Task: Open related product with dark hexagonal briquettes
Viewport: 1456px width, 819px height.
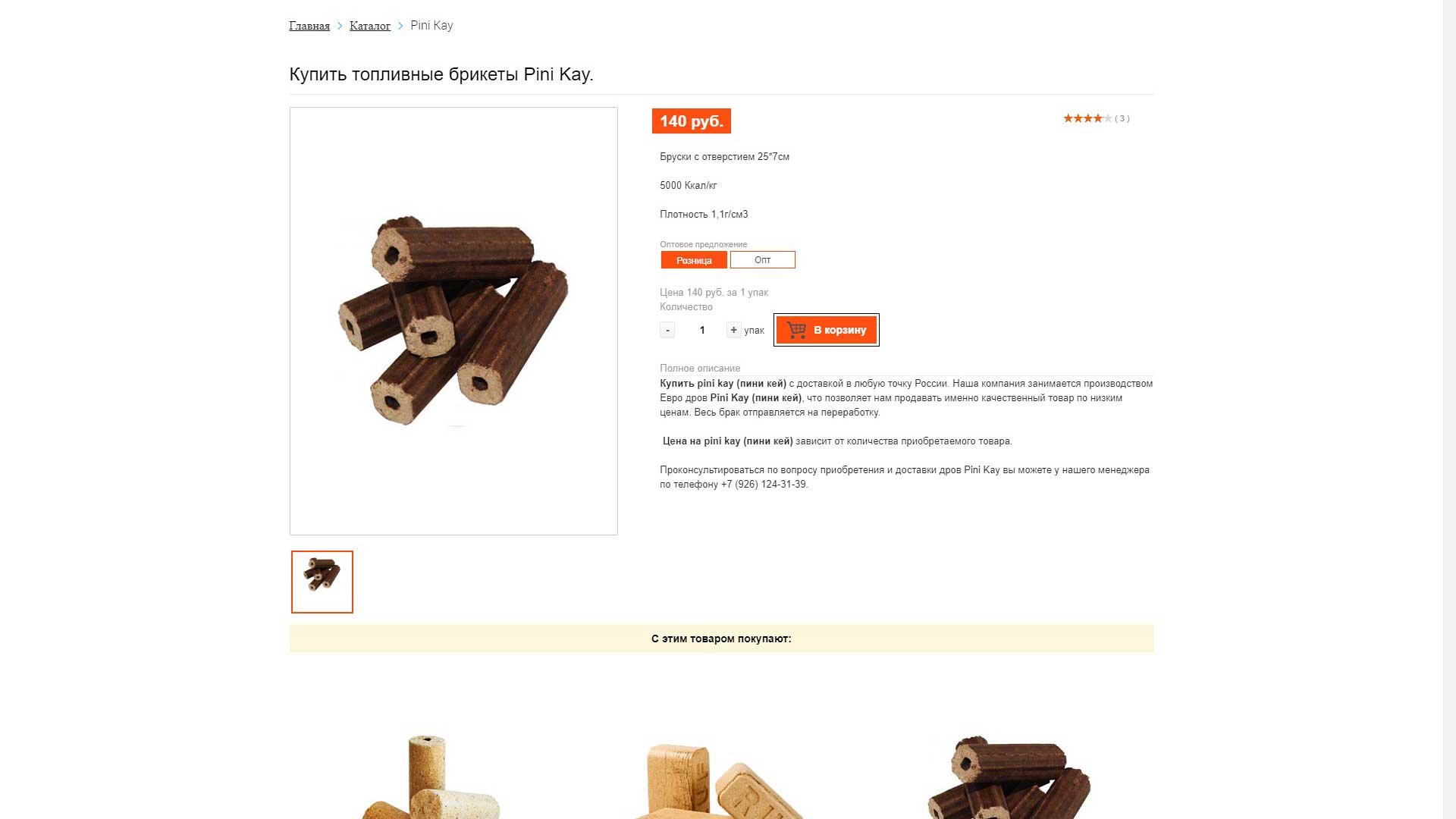Action: [1009, 777]
